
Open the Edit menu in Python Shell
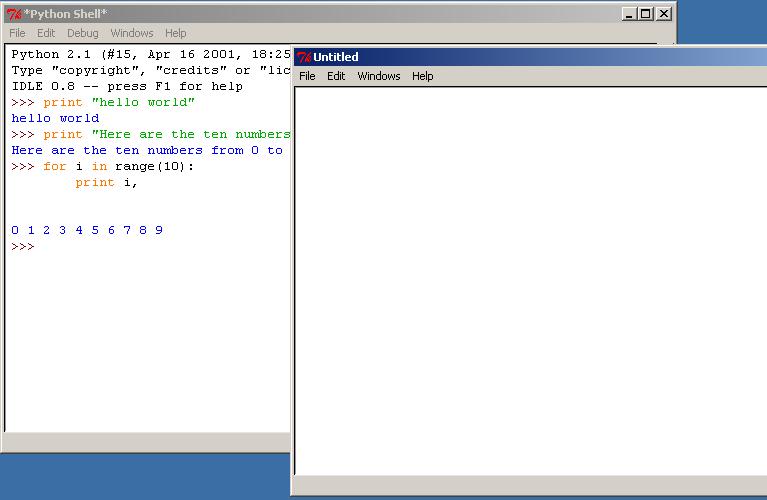(x=46, y=33)
